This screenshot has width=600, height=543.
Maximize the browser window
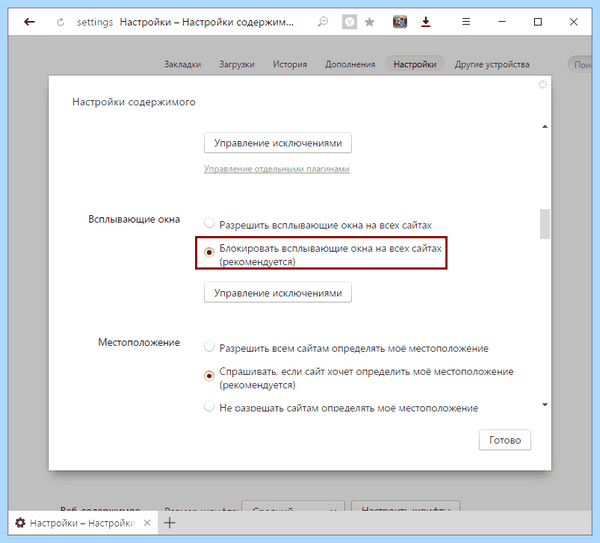tap(538, 22)
